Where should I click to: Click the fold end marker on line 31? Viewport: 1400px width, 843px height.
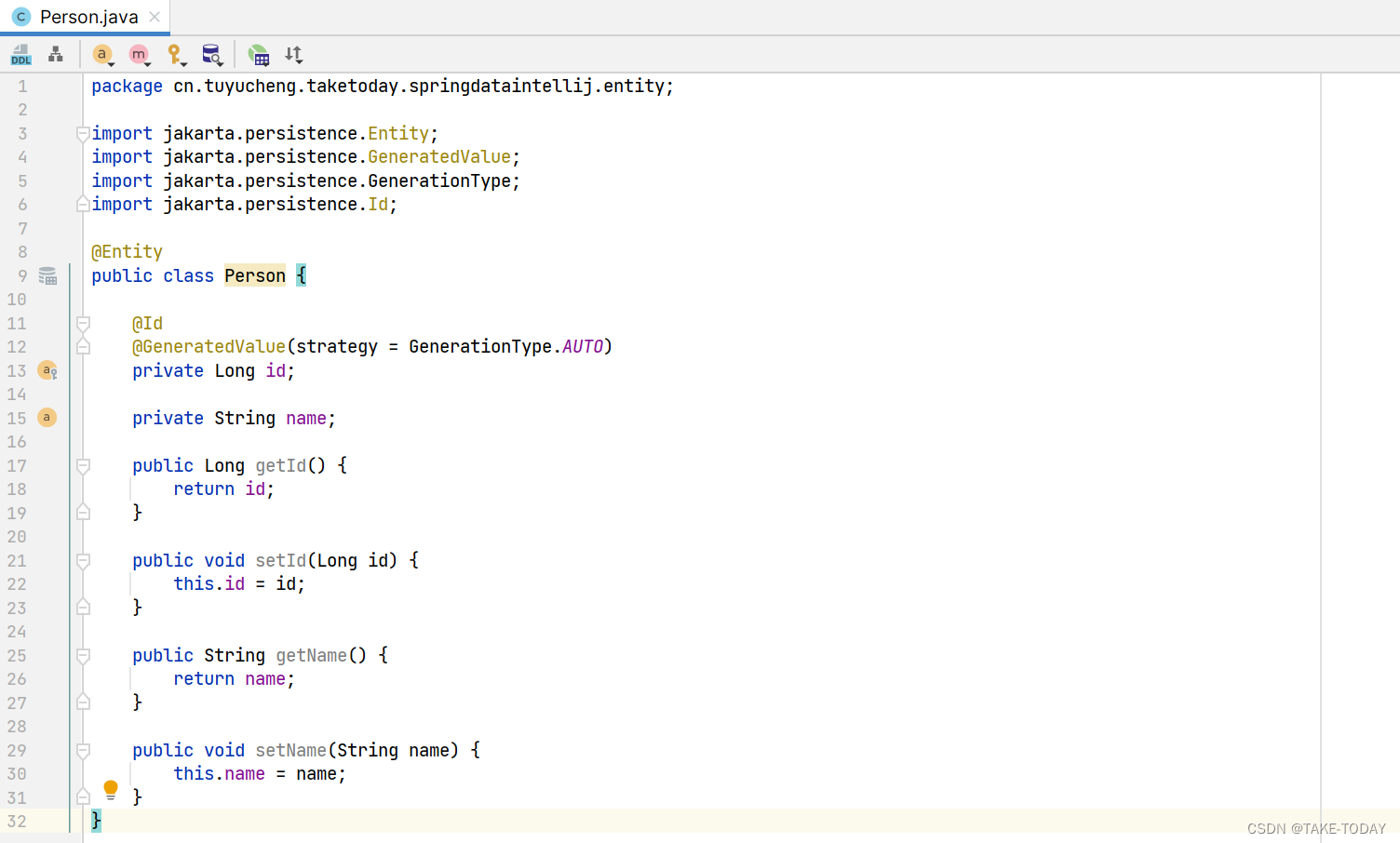(83, 797)
